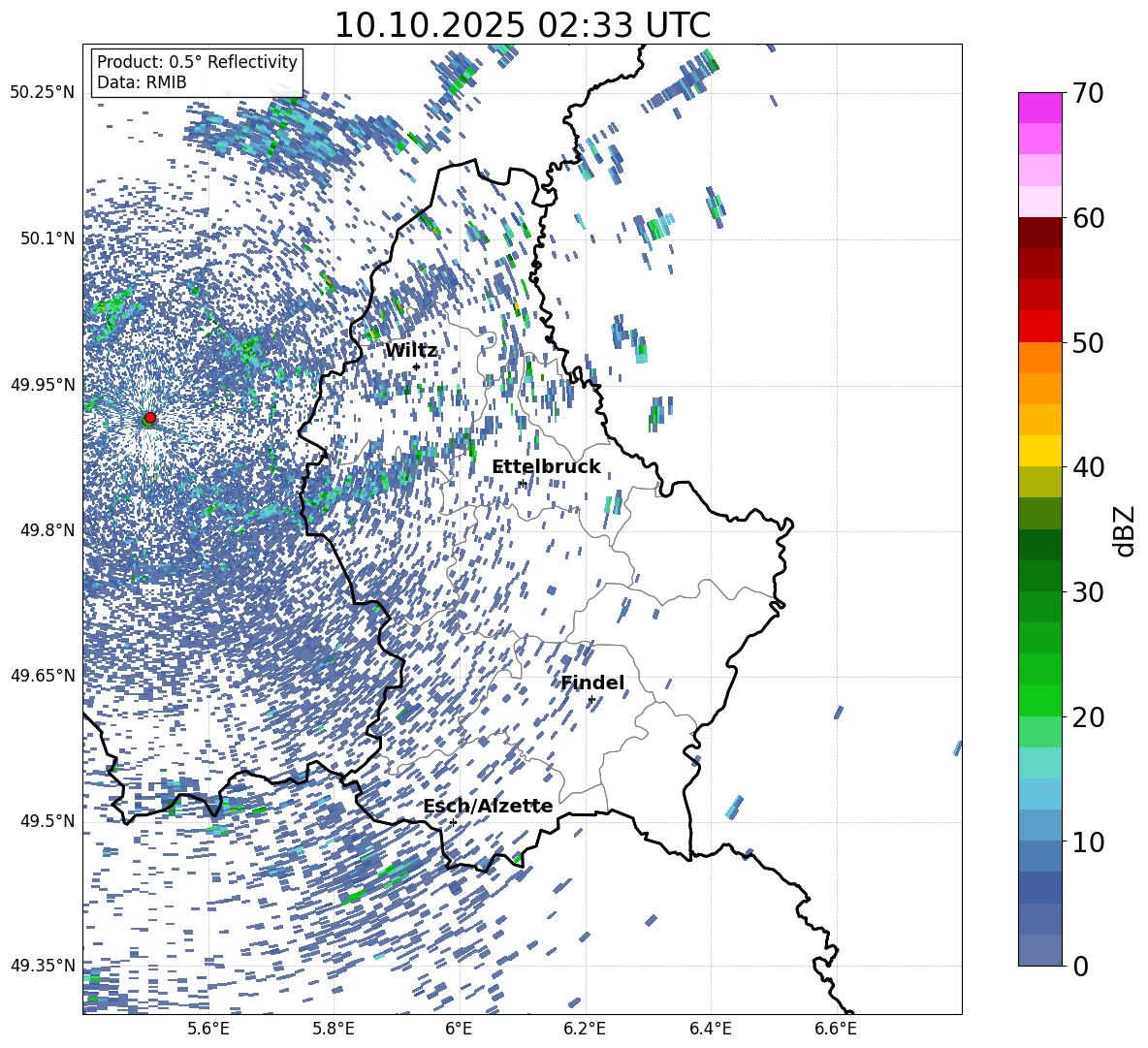Image resolution: width=1148 pixels, height=1048 pixels.
Task: Click the 50 value on the colorbar
Action: (x=1088, y=343)
